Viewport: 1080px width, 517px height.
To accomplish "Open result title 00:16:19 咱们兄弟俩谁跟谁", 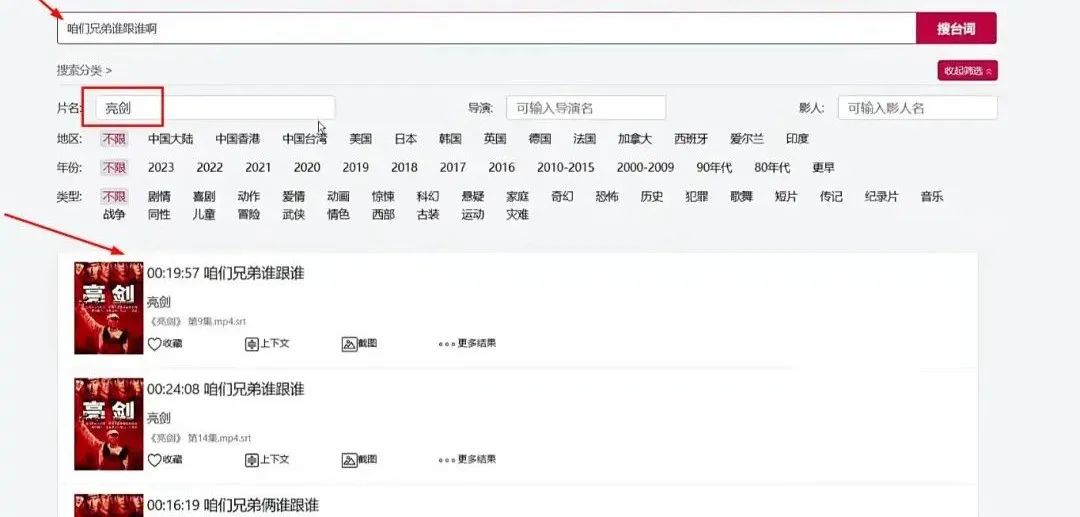I will pyautogui.click(x=233, y=505).
